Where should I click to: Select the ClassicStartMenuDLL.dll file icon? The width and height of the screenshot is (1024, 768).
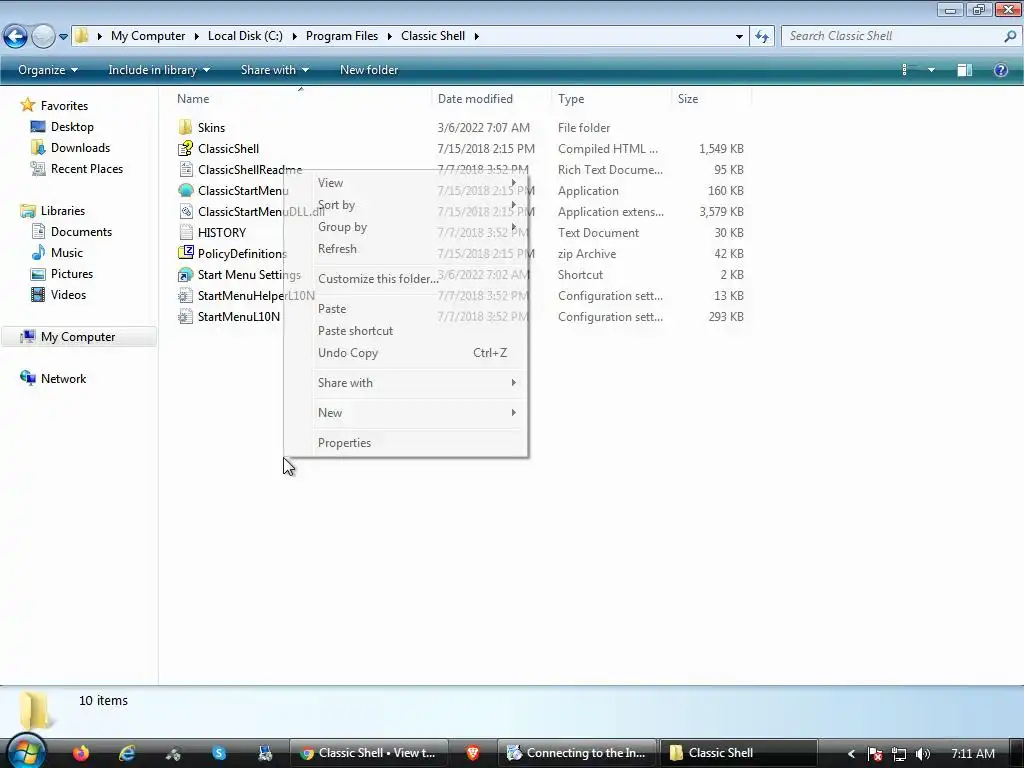185,212
